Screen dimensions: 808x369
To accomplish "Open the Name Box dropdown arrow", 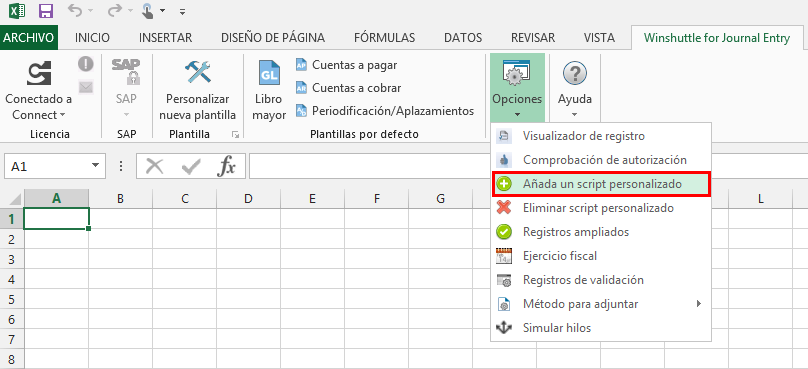I will pyautogui.click(x=95, y=166).
